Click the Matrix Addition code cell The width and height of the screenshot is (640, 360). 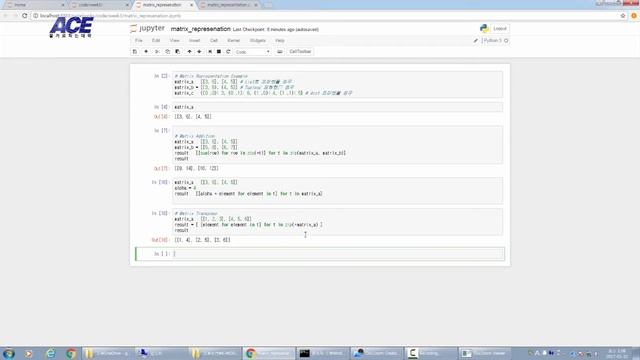[x=338, y=144]
